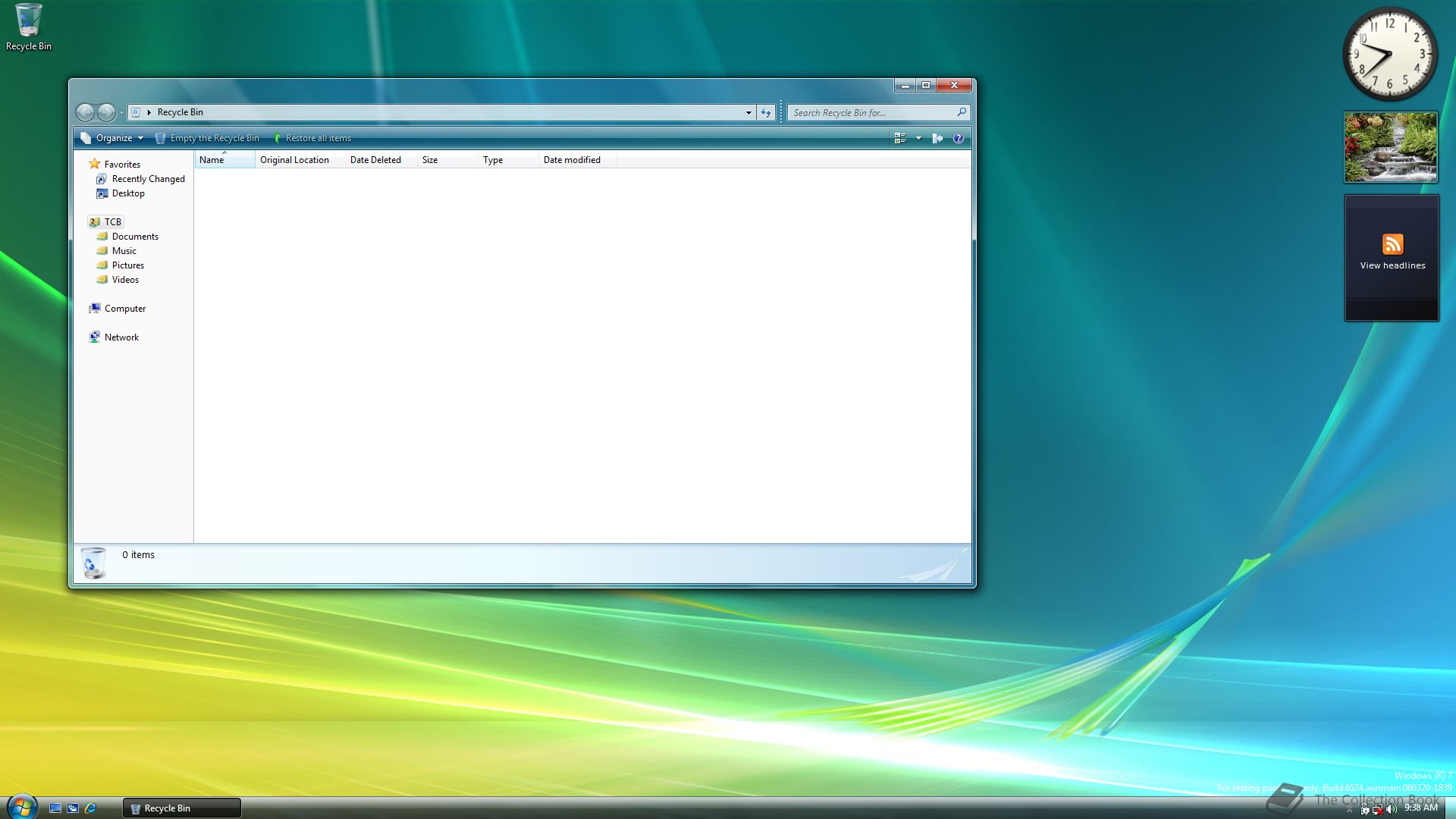
Task: Click the Computer monitor icon
Action: click(95, 309)
